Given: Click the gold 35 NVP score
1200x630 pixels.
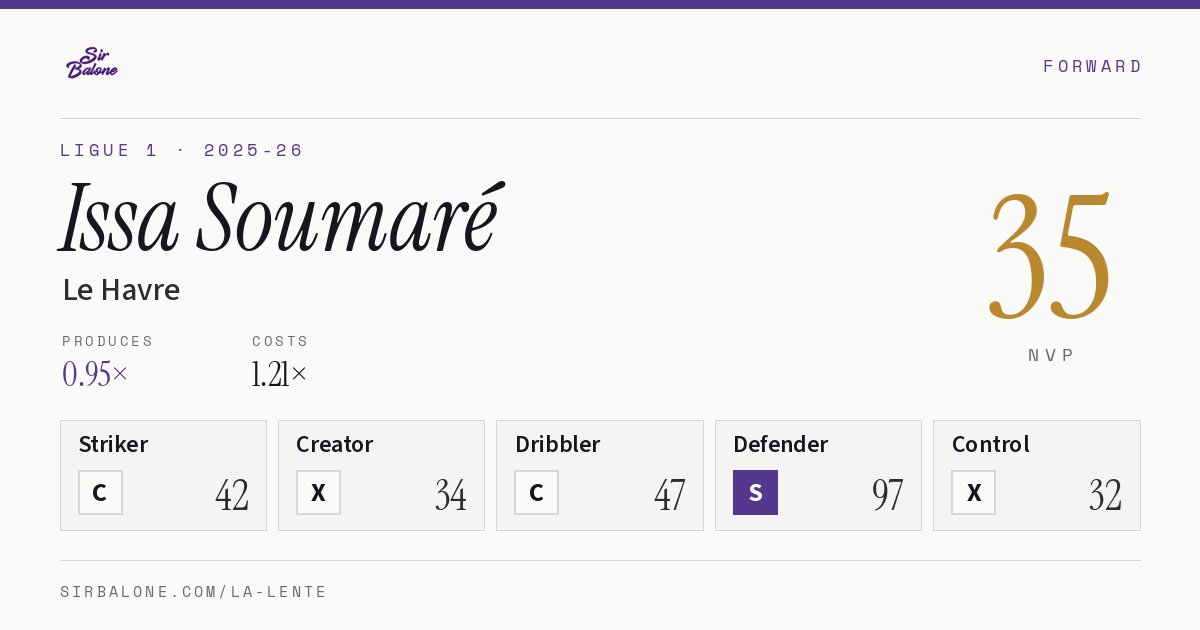Looking at the screenshot, I should click(1050, 257).
